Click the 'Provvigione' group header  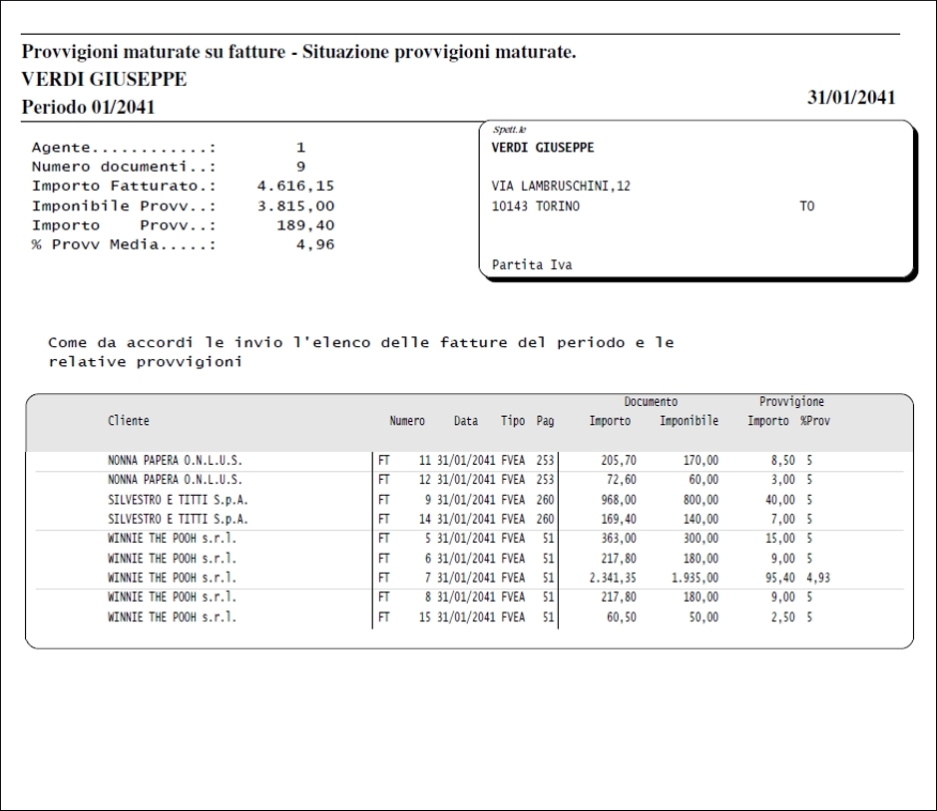coord(792,402)
